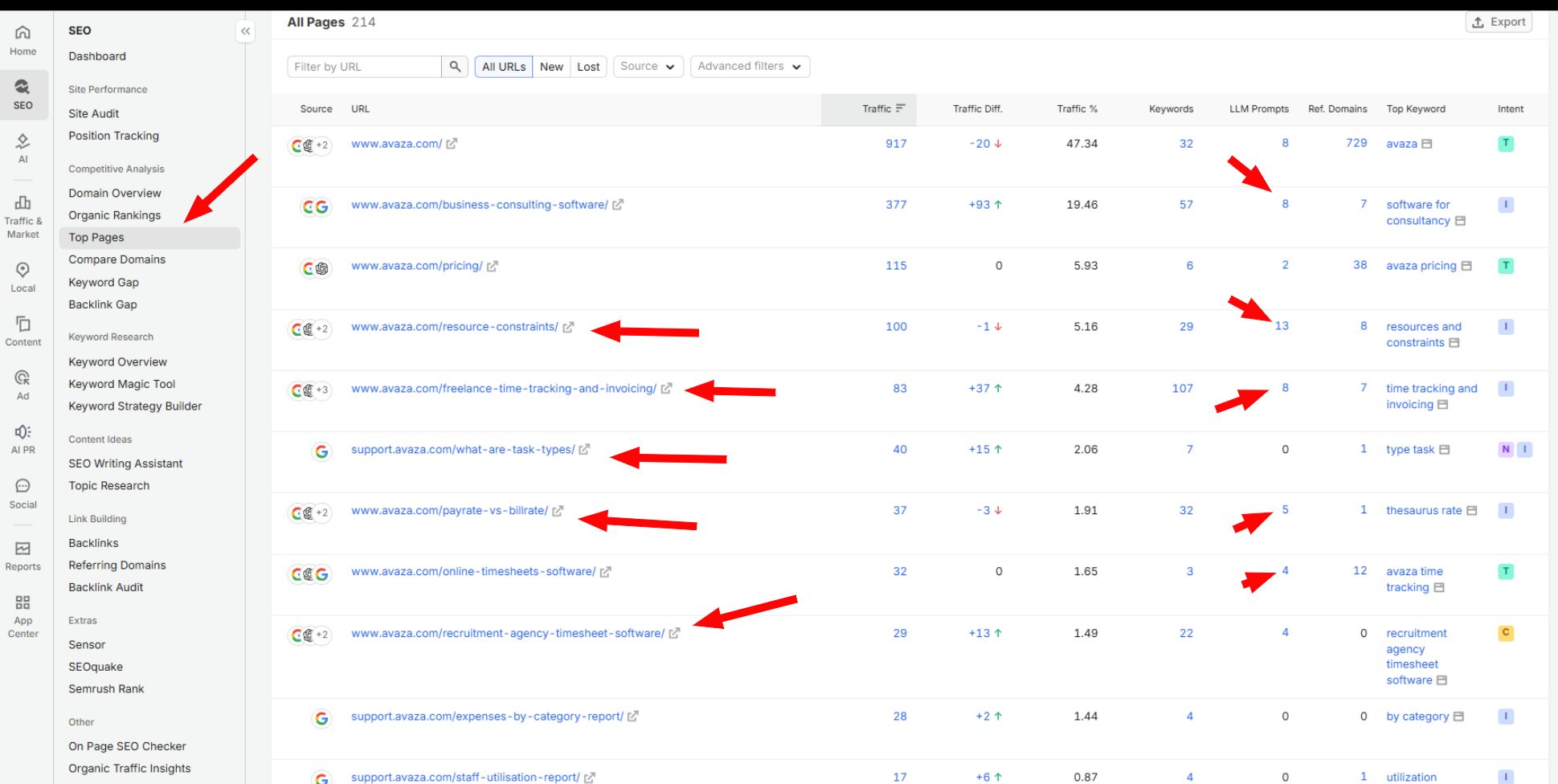This screenshot has width=1558, height=784.
Task: Select Top Pages menu item
Action: pos(149,238)
